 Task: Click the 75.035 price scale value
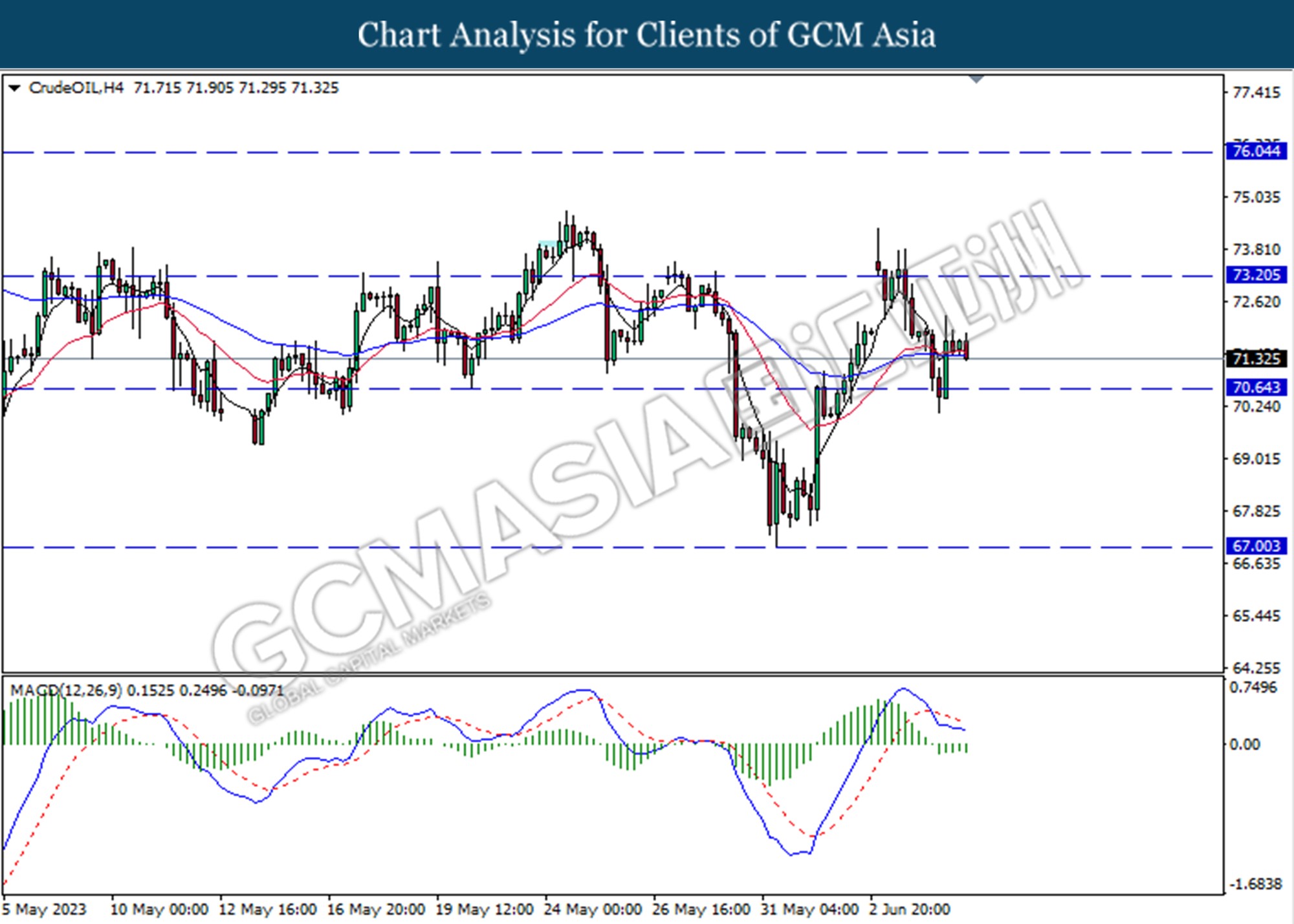click(x=1256, y=197)
